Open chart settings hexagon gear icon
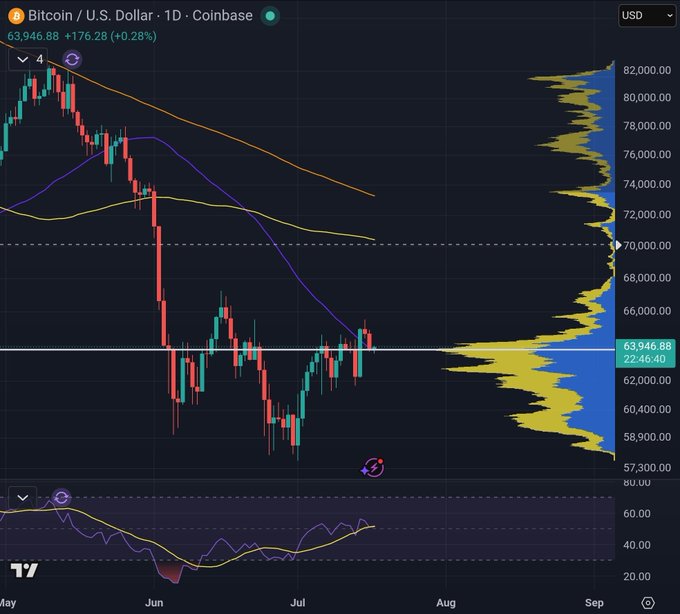The image size is (680, 614). point(647,603)
